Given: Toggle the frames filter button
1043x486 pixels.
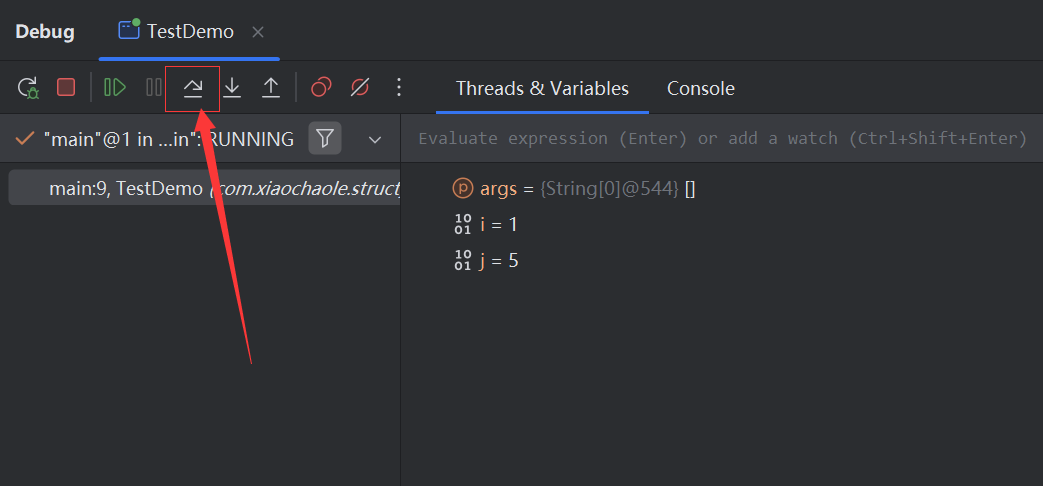Looking at the screenshot, I should point(325,139).
